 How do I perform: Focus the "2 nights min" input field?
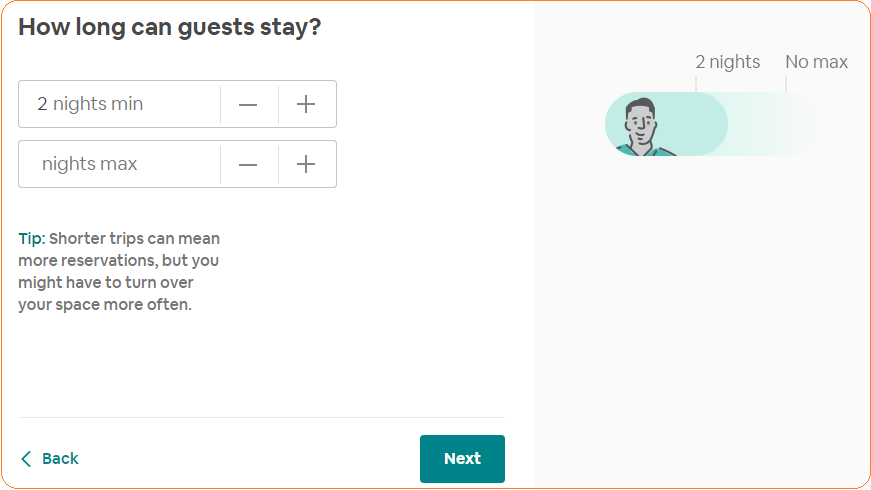coord(120,104)
